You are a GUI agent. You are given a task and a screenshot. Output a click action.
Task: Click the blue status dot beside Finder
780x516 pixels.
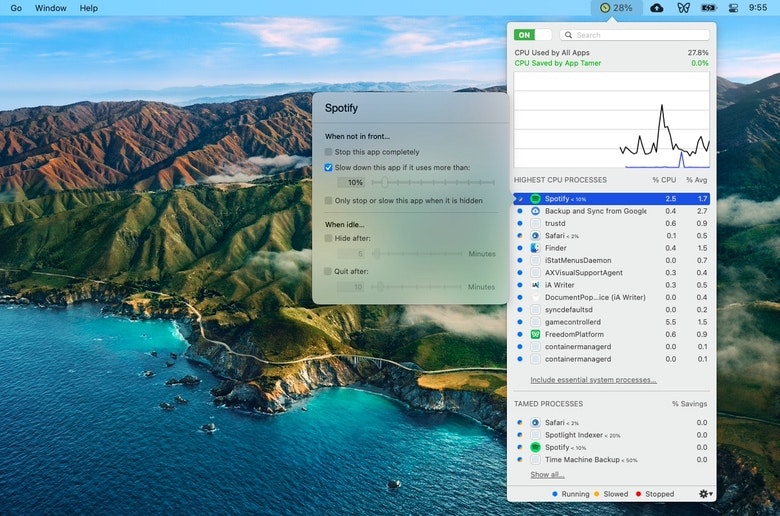tap(520, 248)
